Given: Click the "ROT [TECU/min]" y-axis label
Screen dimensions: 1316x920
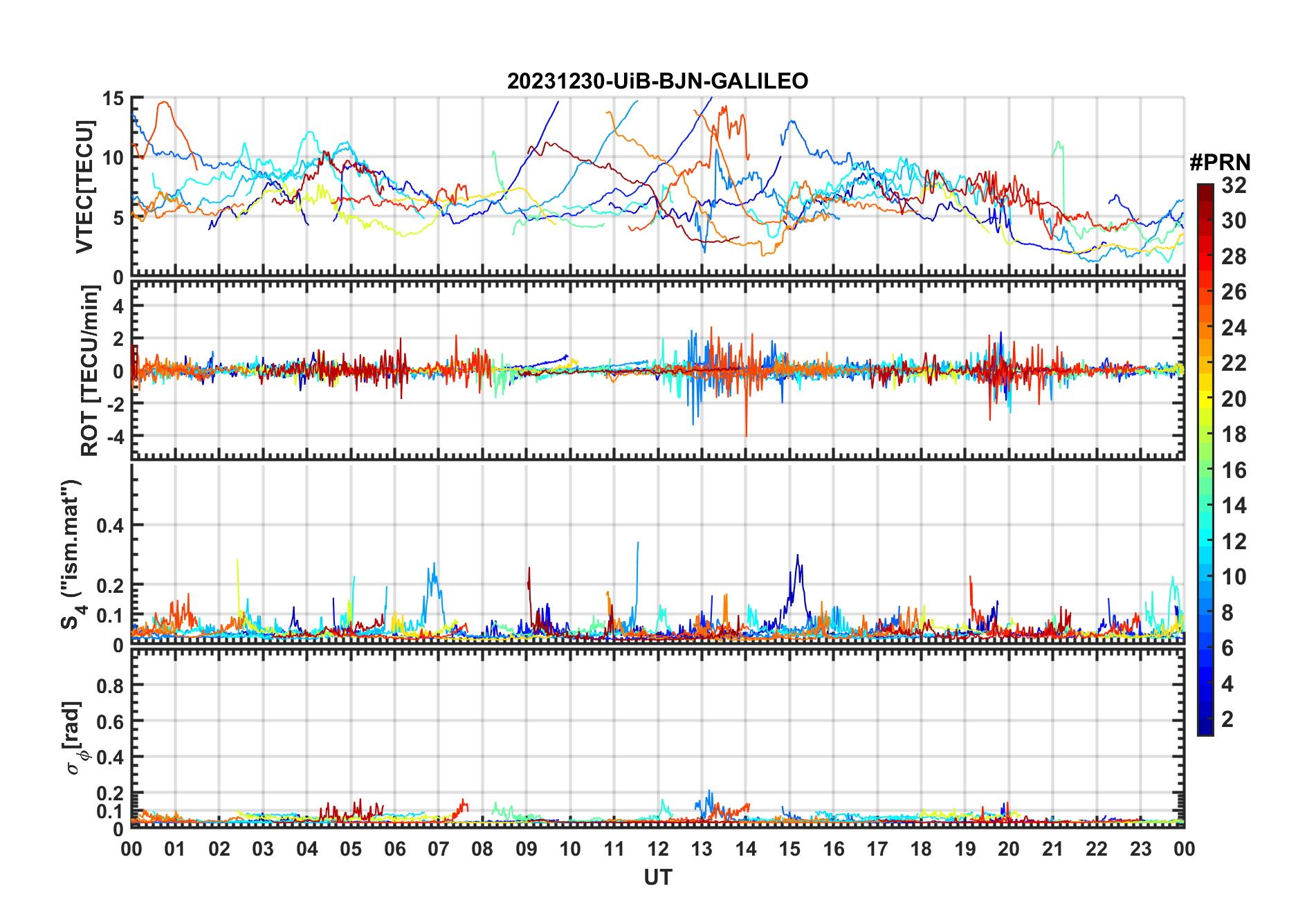Looking at the screenshot, I should tap(89, 371).
